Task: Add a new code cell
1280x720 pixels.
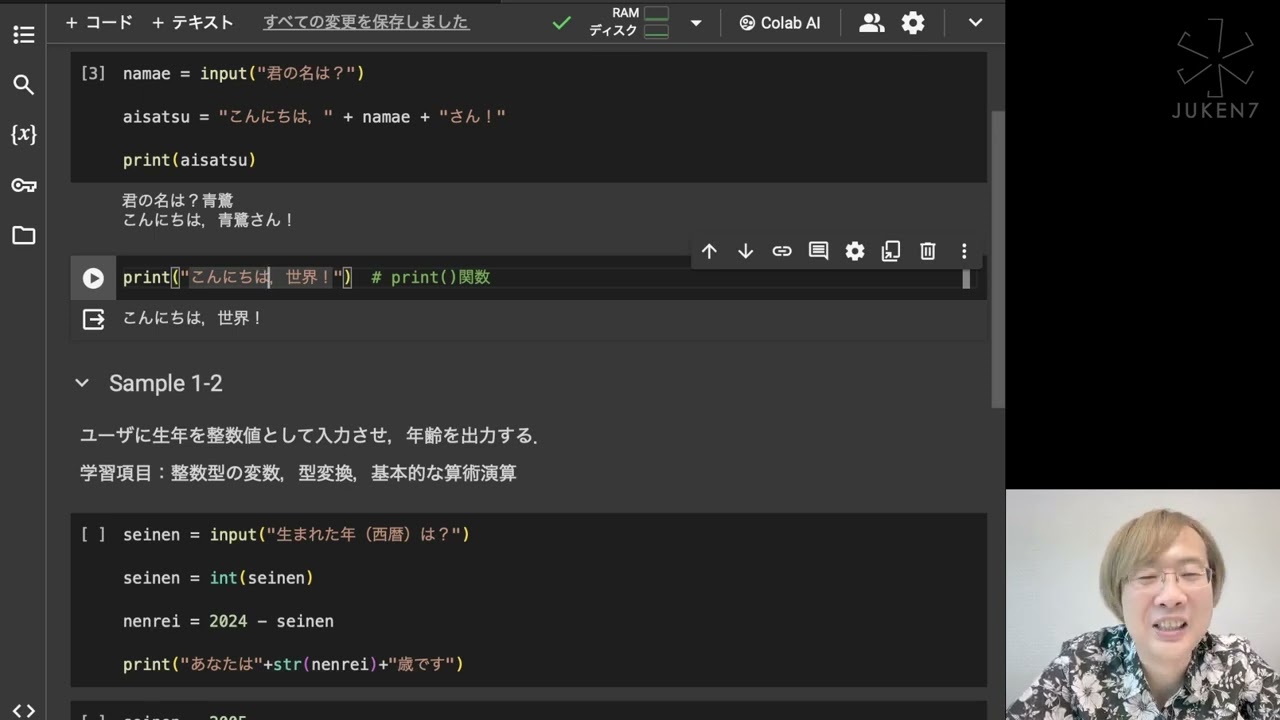Action: point(99,22)
